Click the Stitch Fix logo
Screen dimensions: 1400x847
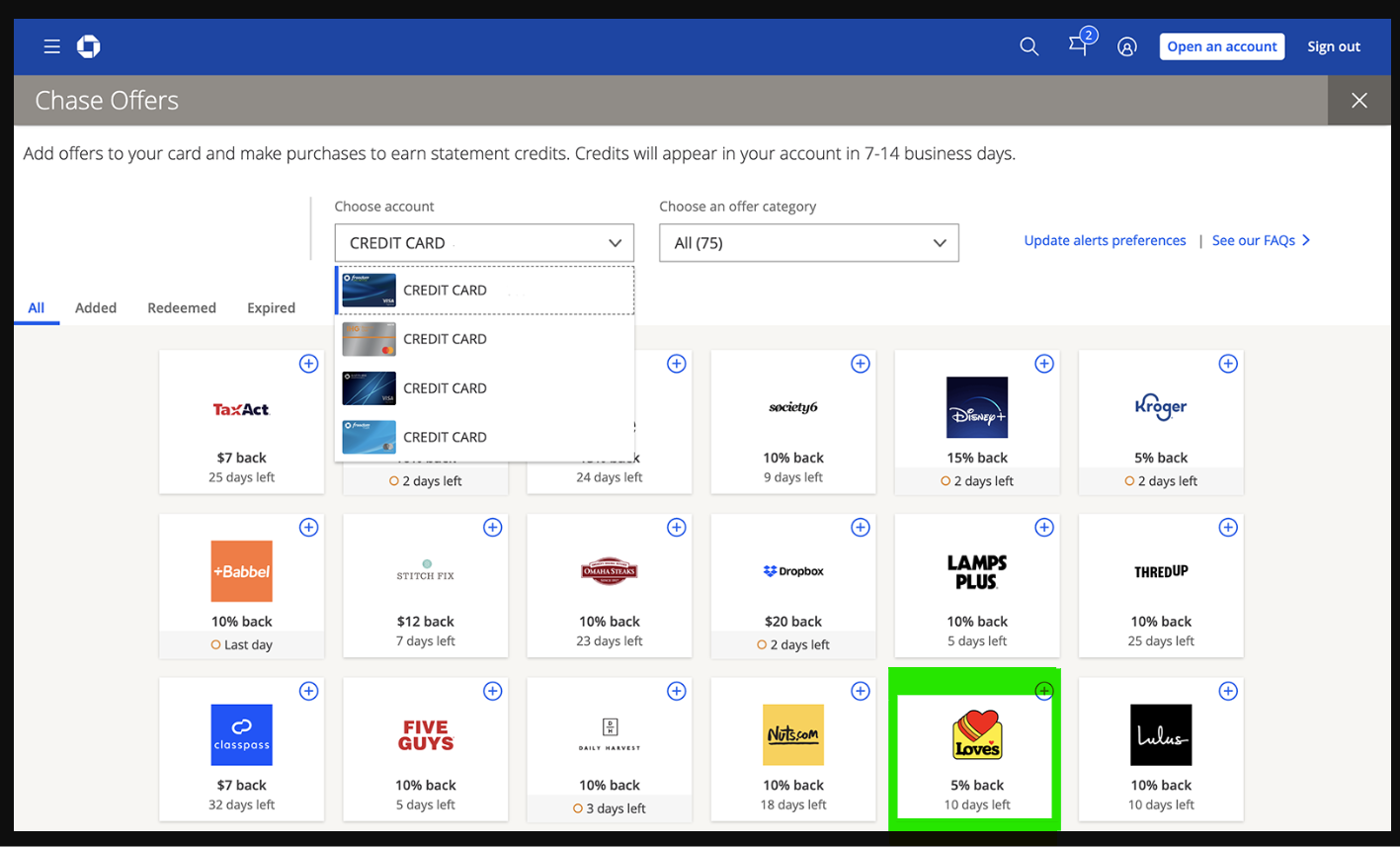(x=426, y=570)
